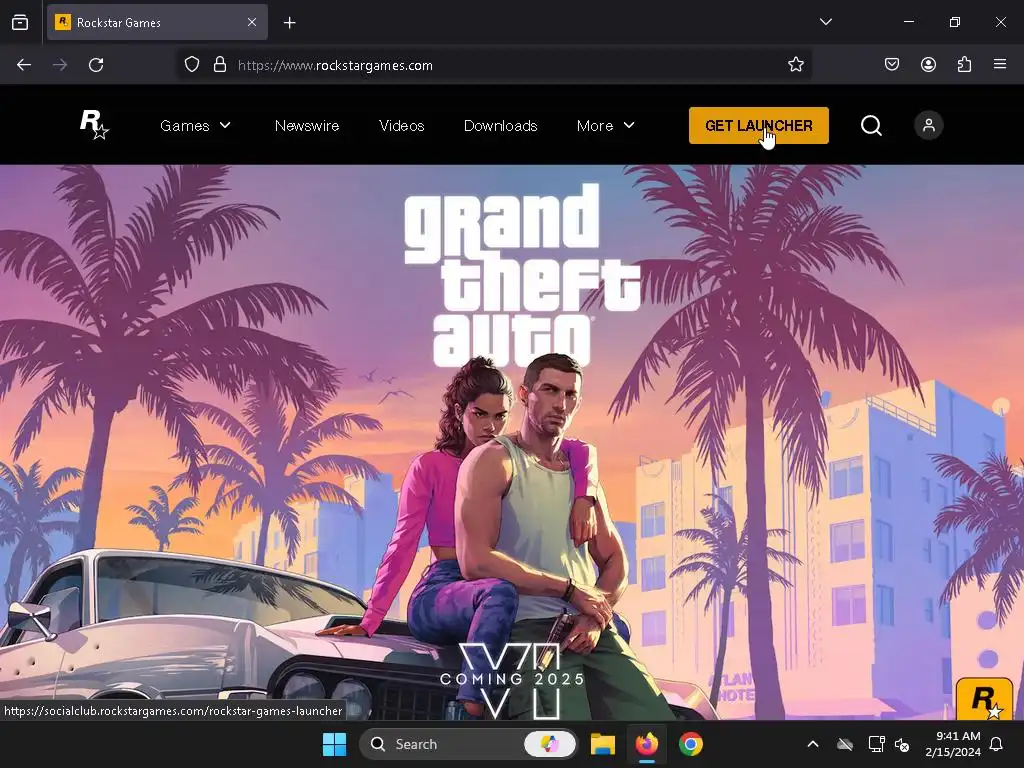Open the clock and date in the taskbar
The width and height of the screenshot is (1024, 768).
[953, 744]
